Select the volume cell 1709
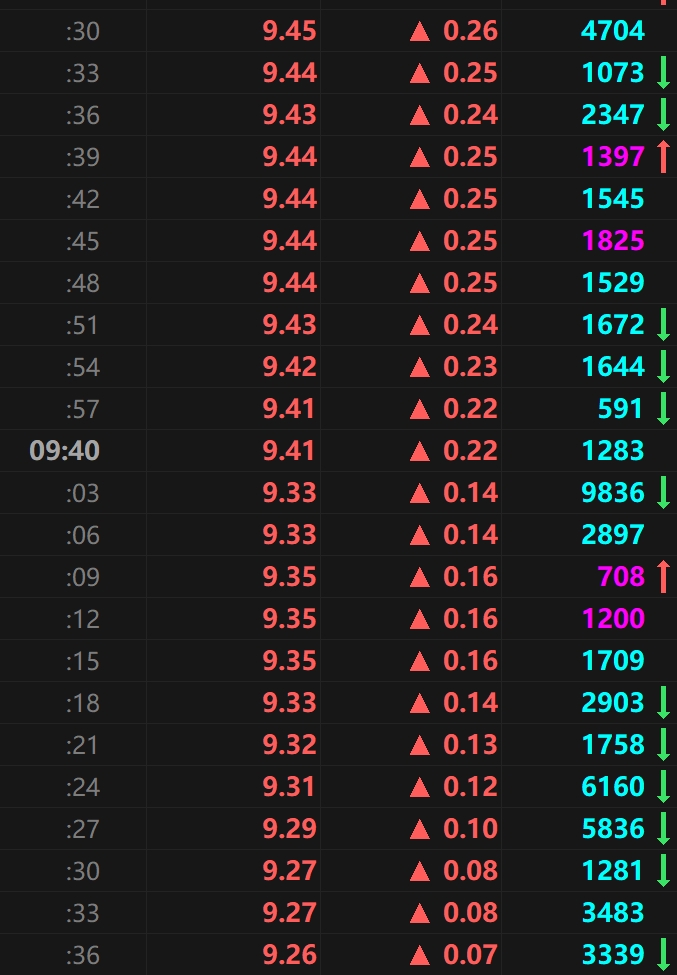The image size is (677, 975). pyautogui.click(x=613, y=660)
